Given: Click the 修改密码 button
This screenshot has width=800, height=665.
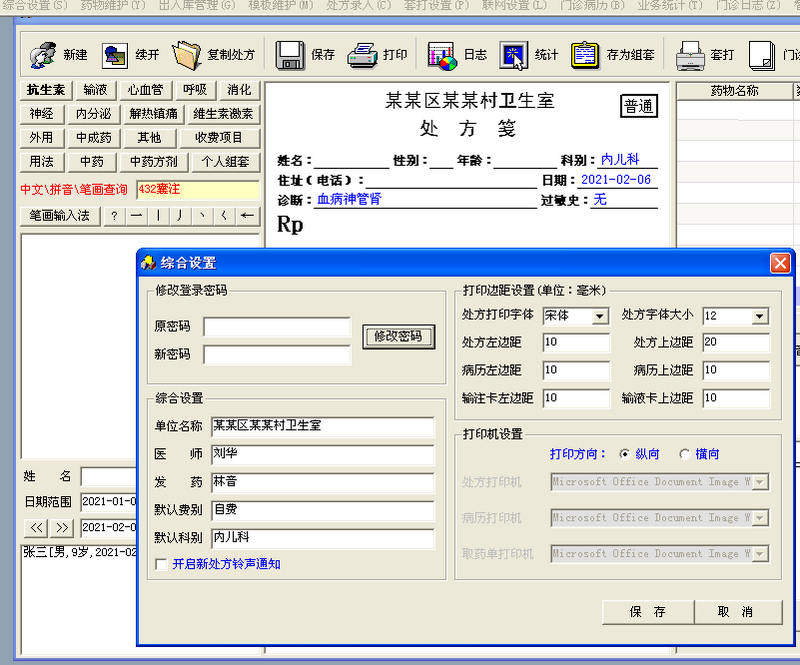Looking at the screenshot, I should tap(398, 336).
